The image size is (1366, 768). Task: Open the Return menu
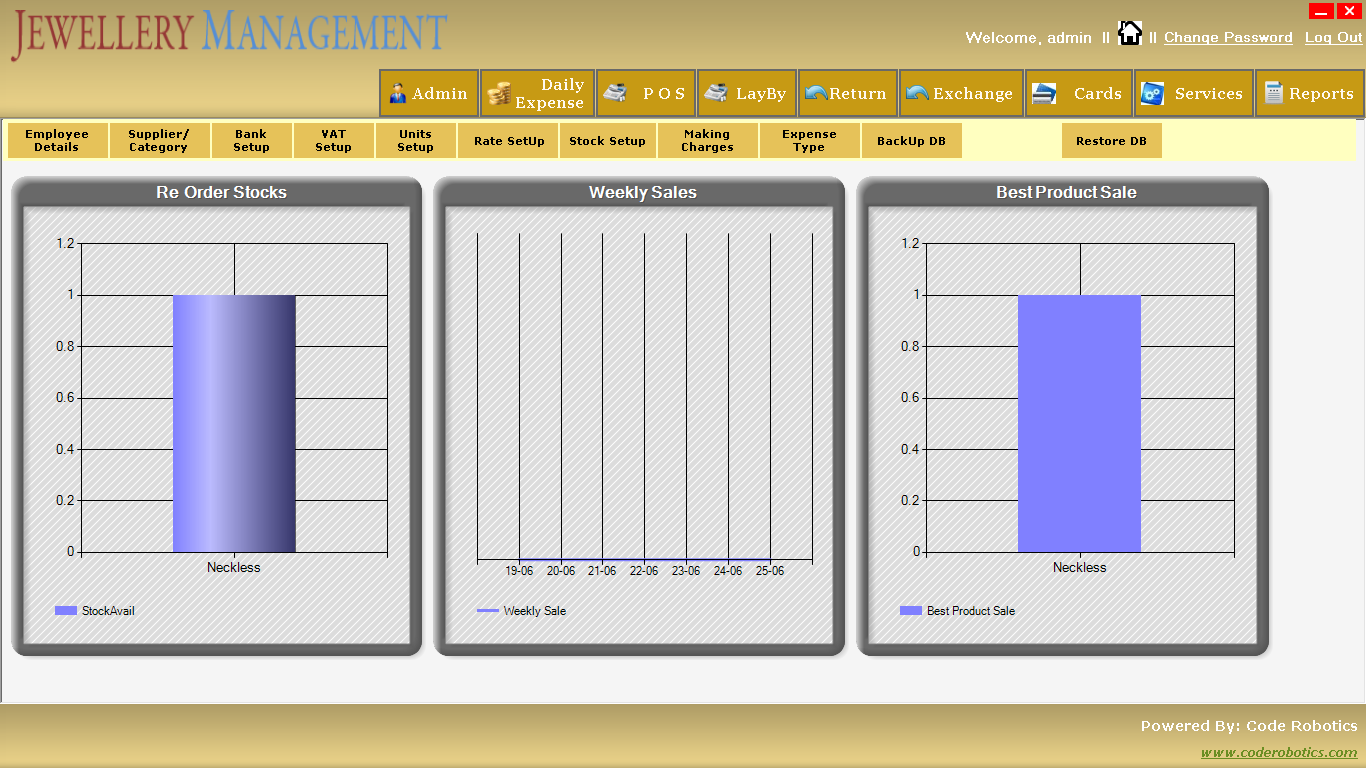(848, 93)
